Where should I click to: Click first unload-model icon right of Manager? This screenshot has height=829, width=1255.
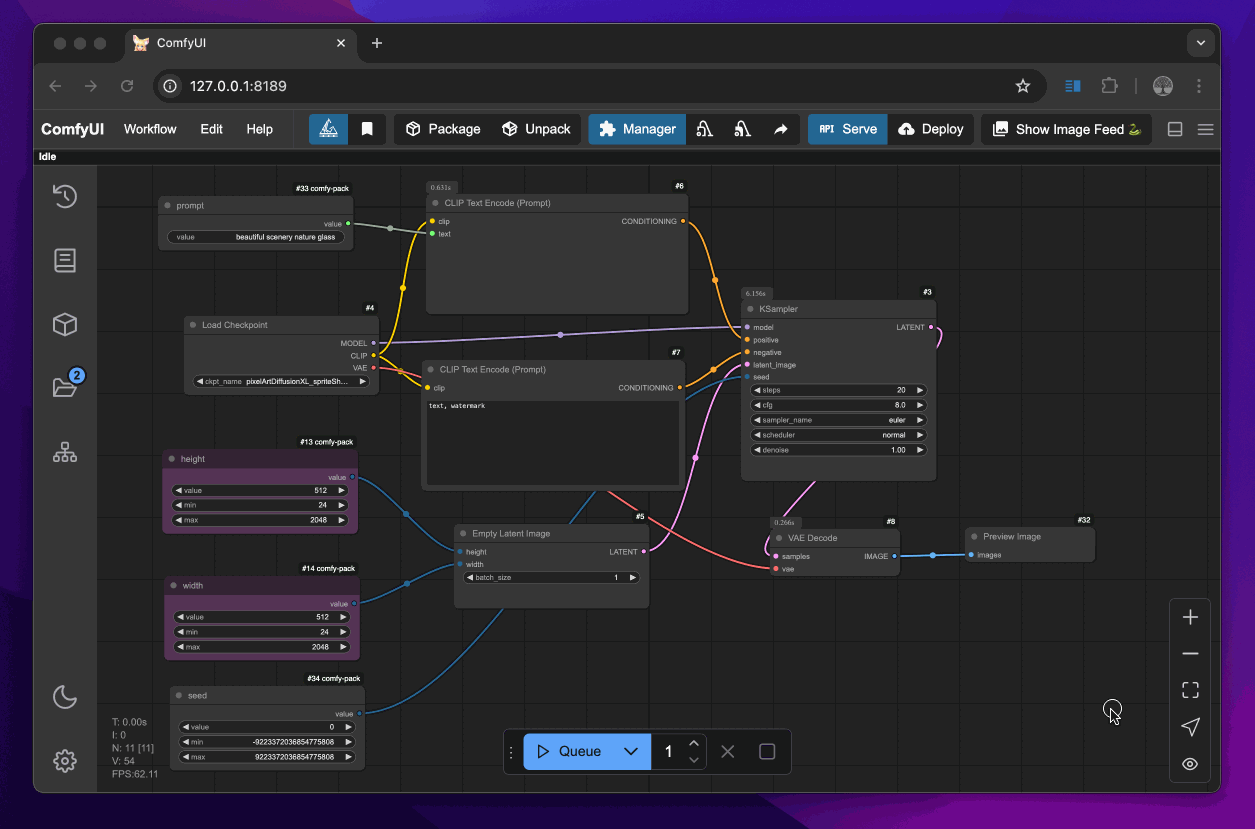705,129
